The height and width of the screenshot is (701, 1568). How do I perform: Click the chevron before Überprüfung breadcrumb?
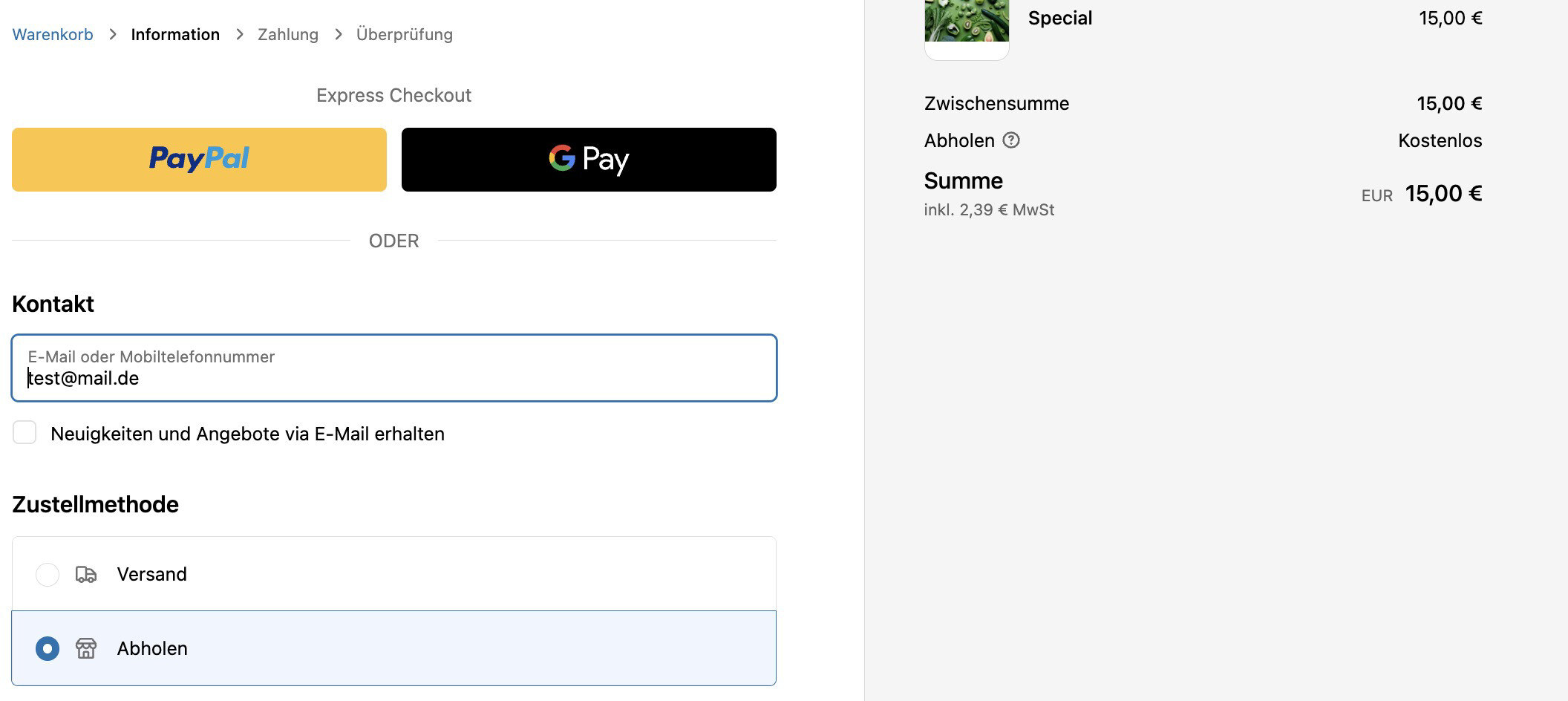pos(338,34)
